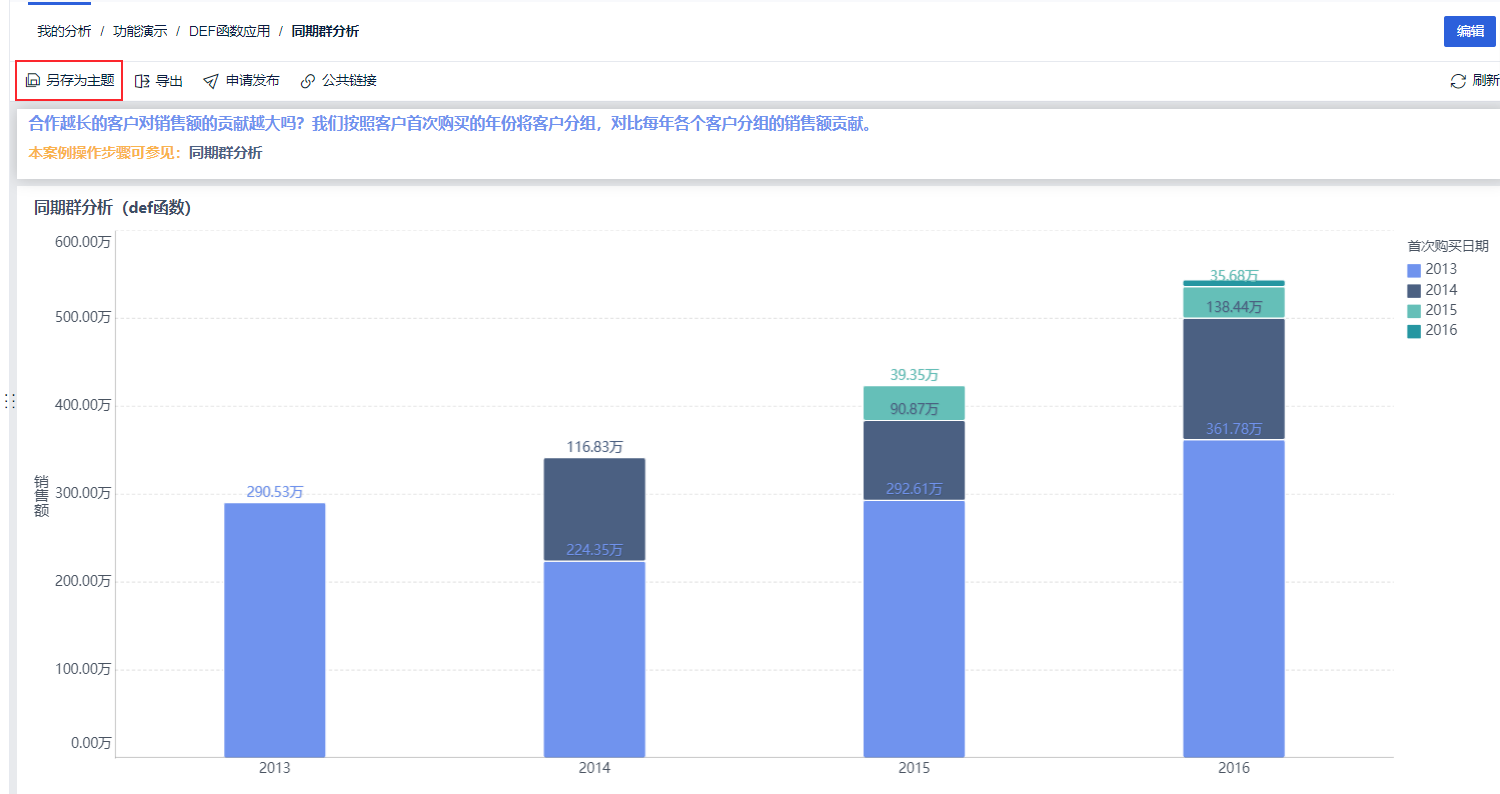The height and width of the screenshot is (794, 1500).
Task: Open 我的分析 breadcrumb
Action: (x=64, y=31)
